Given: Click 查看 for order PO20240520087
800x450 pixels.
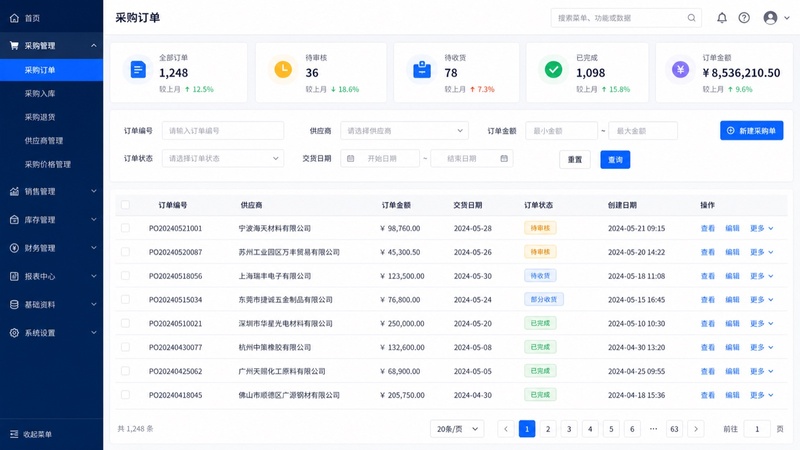Looking at the screenshot, I should point(708,252).
